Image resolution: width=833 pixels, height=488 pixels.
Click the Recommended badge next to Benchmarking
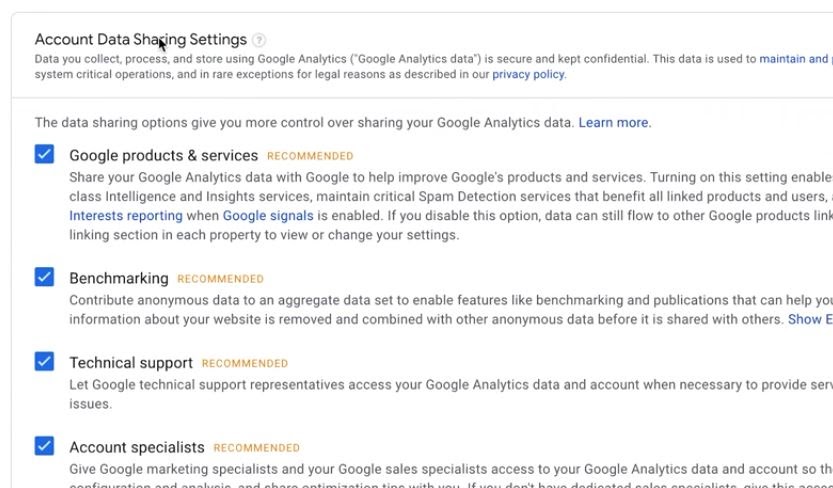pos(220,279)
